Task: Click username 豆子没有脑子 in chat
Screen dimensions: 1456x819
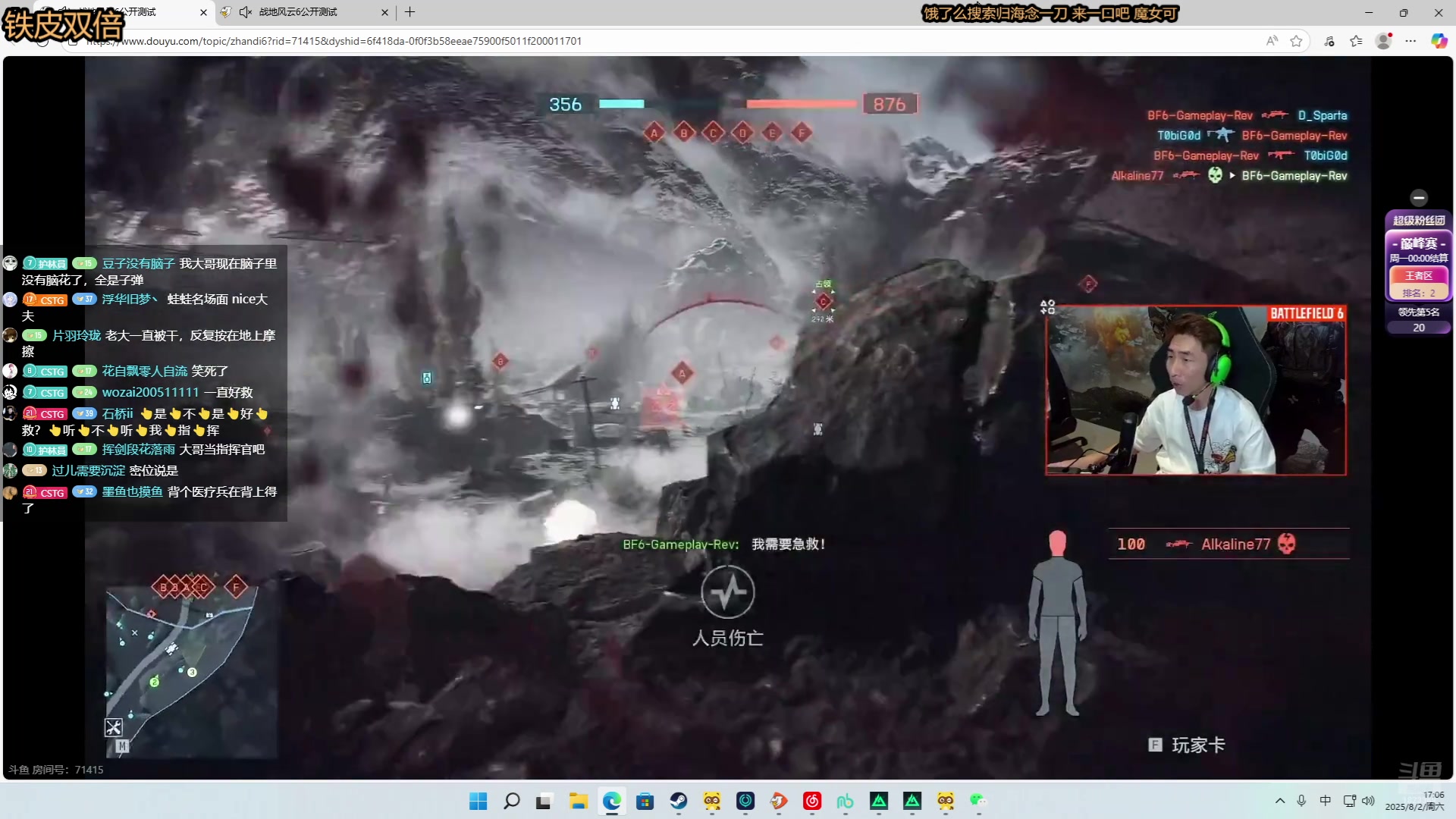Action: pos(139,263)
